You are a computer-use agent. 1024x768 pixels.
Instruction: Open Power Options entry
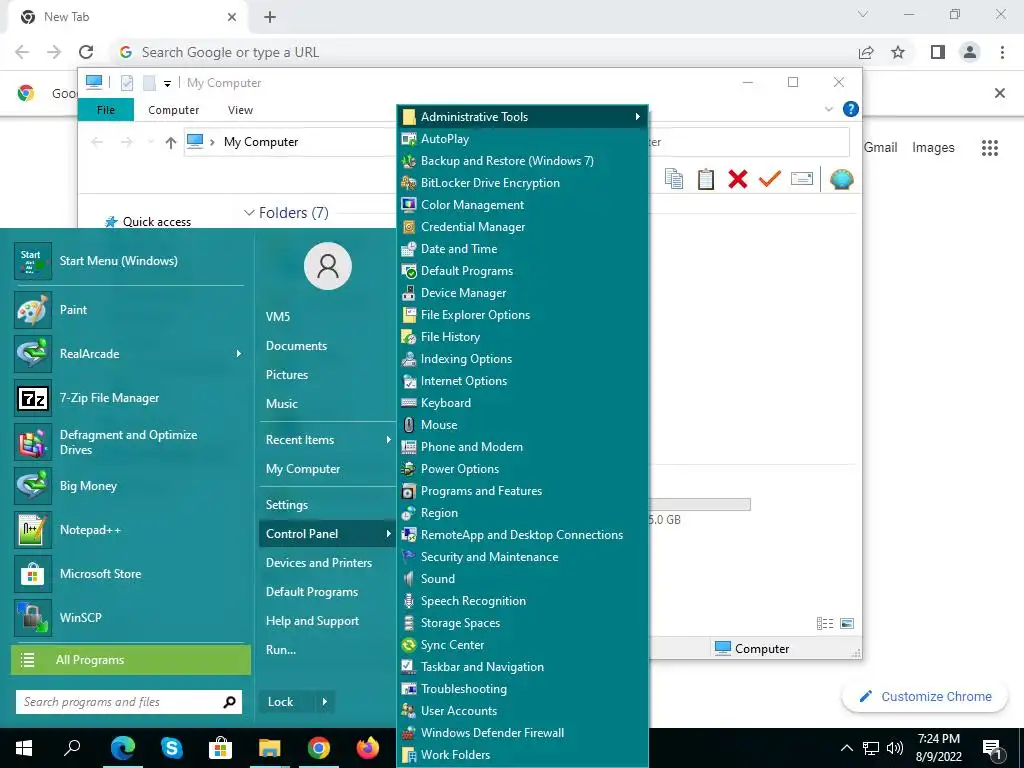click(x=522, y=469)
